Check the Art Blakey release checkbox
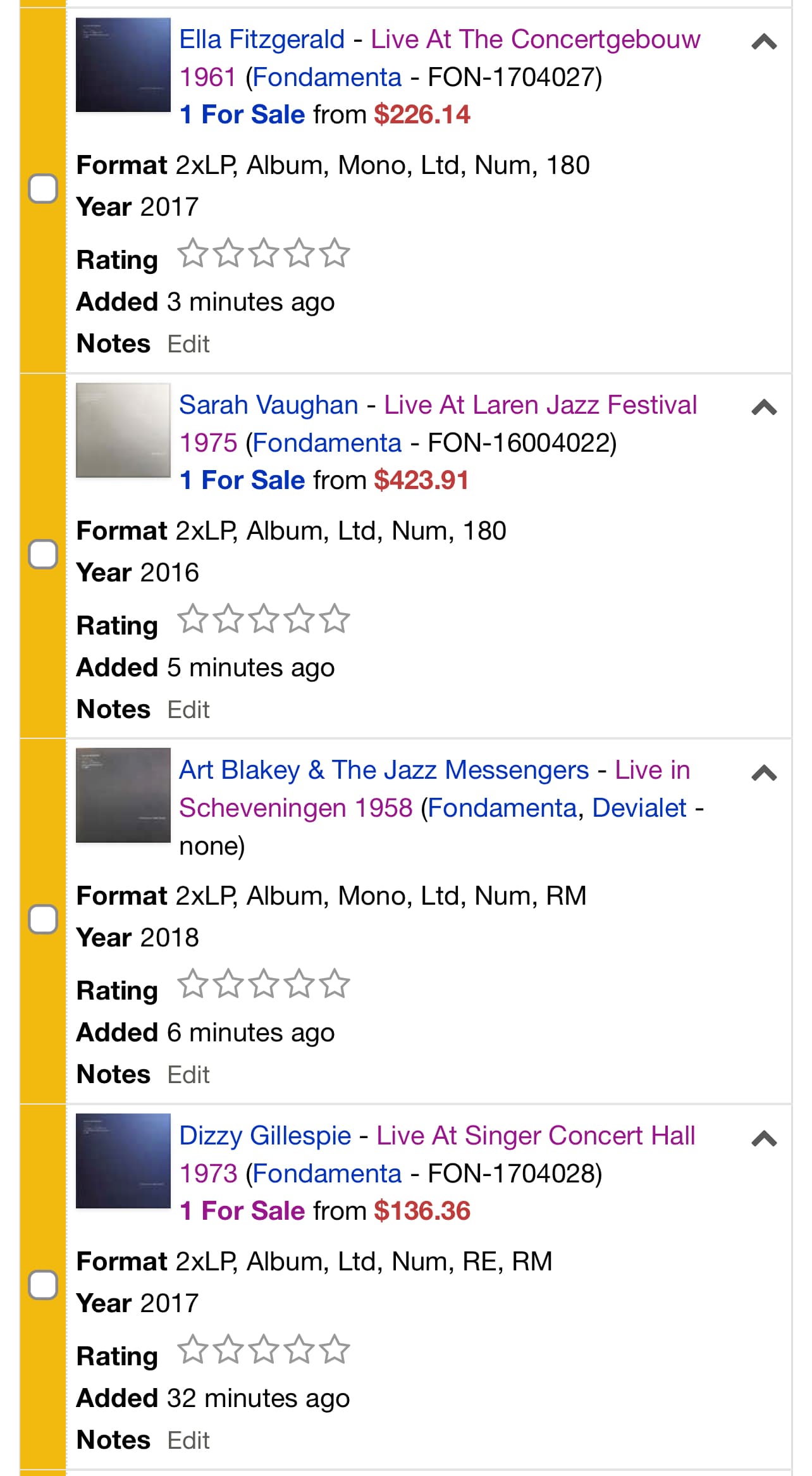The image size is (812, 1476). pyautogui.click(x=43, y=919)
